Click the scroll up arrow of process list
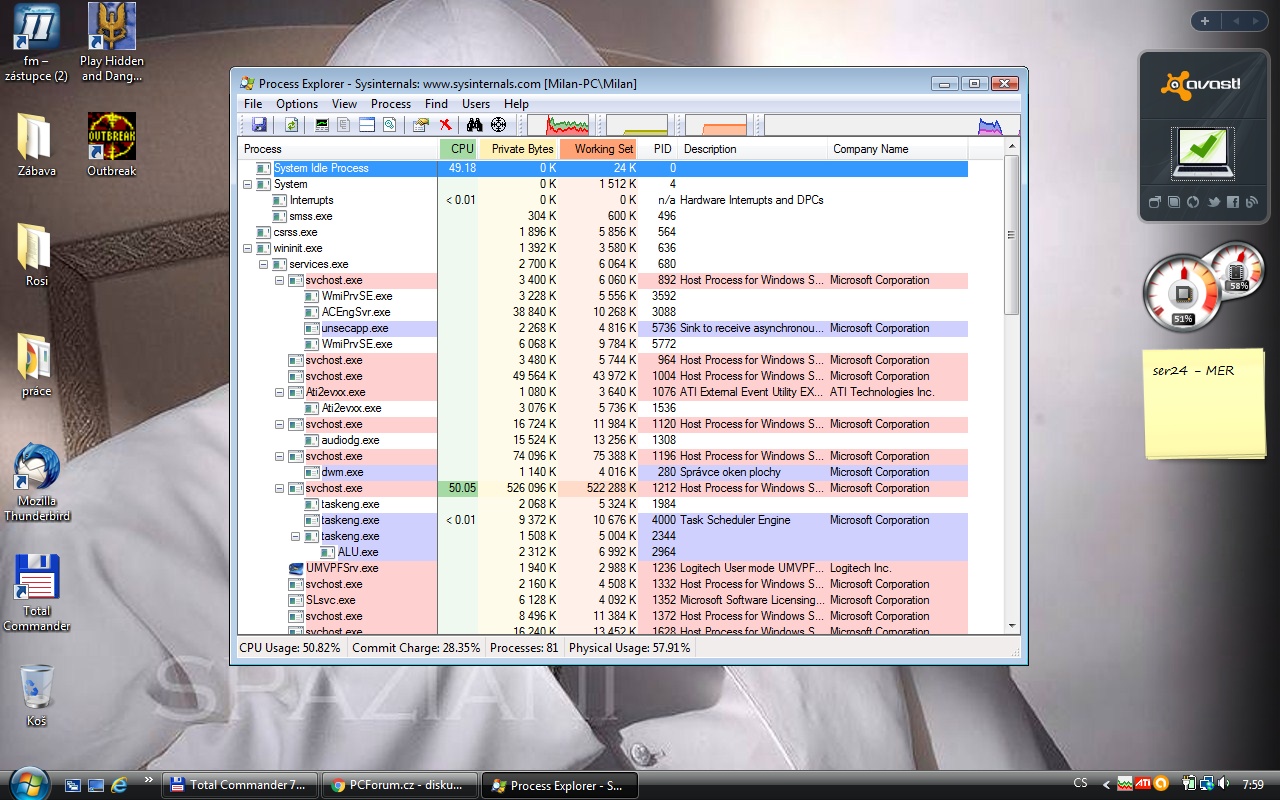Image resolution: width=1280 pixels, height=800 pixels. pyautogui.click(x=1011, y=147)
